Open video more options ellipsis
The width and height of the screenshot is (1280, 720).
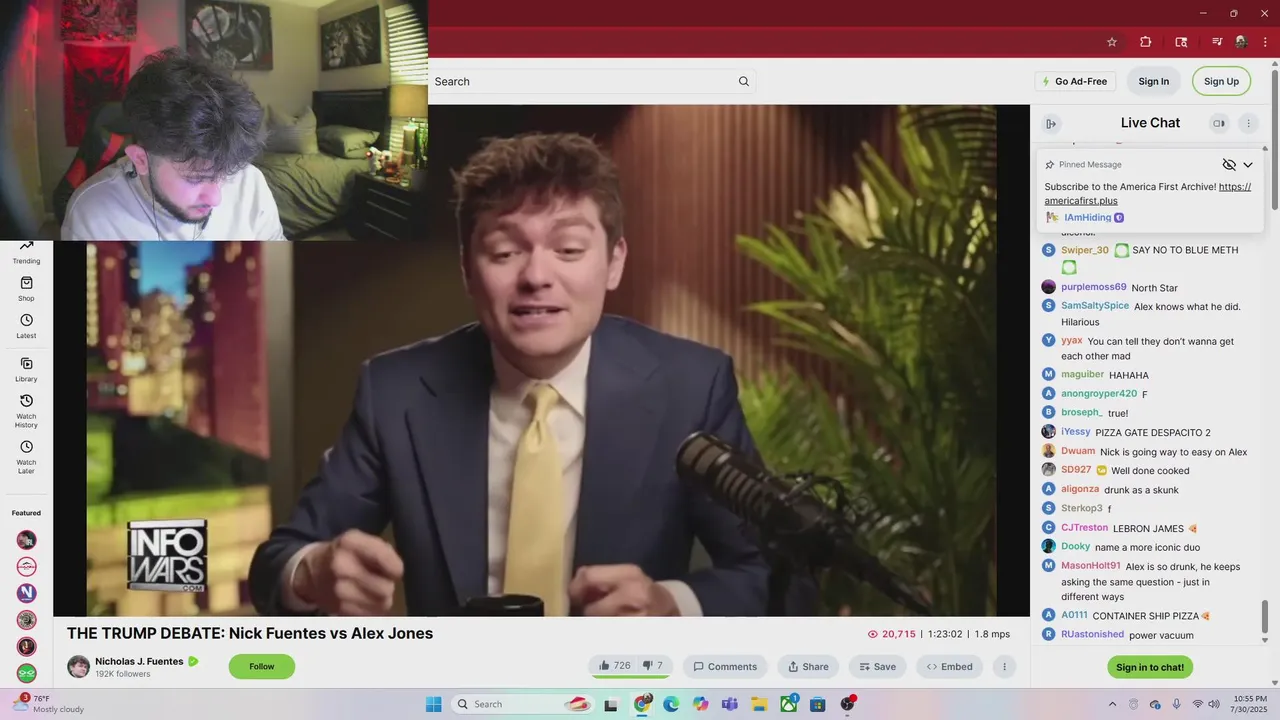[1004, 667]
